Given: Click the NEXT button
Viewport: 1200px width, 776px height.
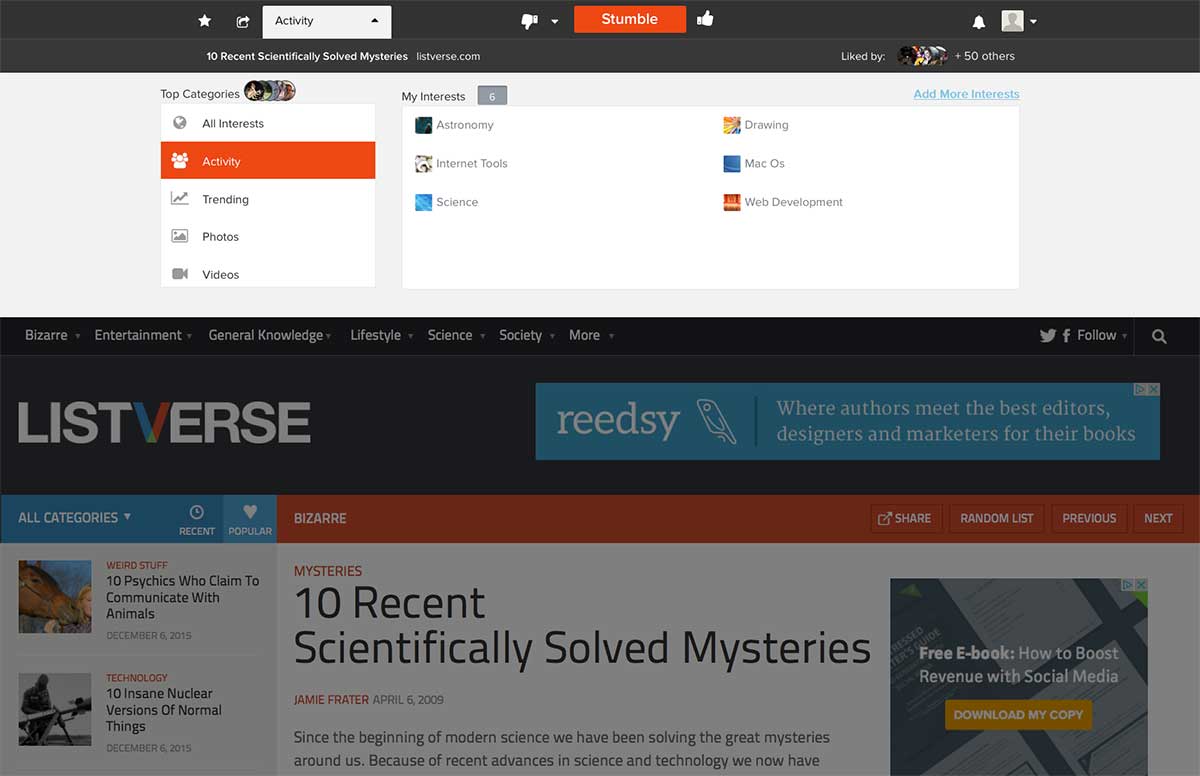Looking at the screenshot, I should pos(1158,518).
